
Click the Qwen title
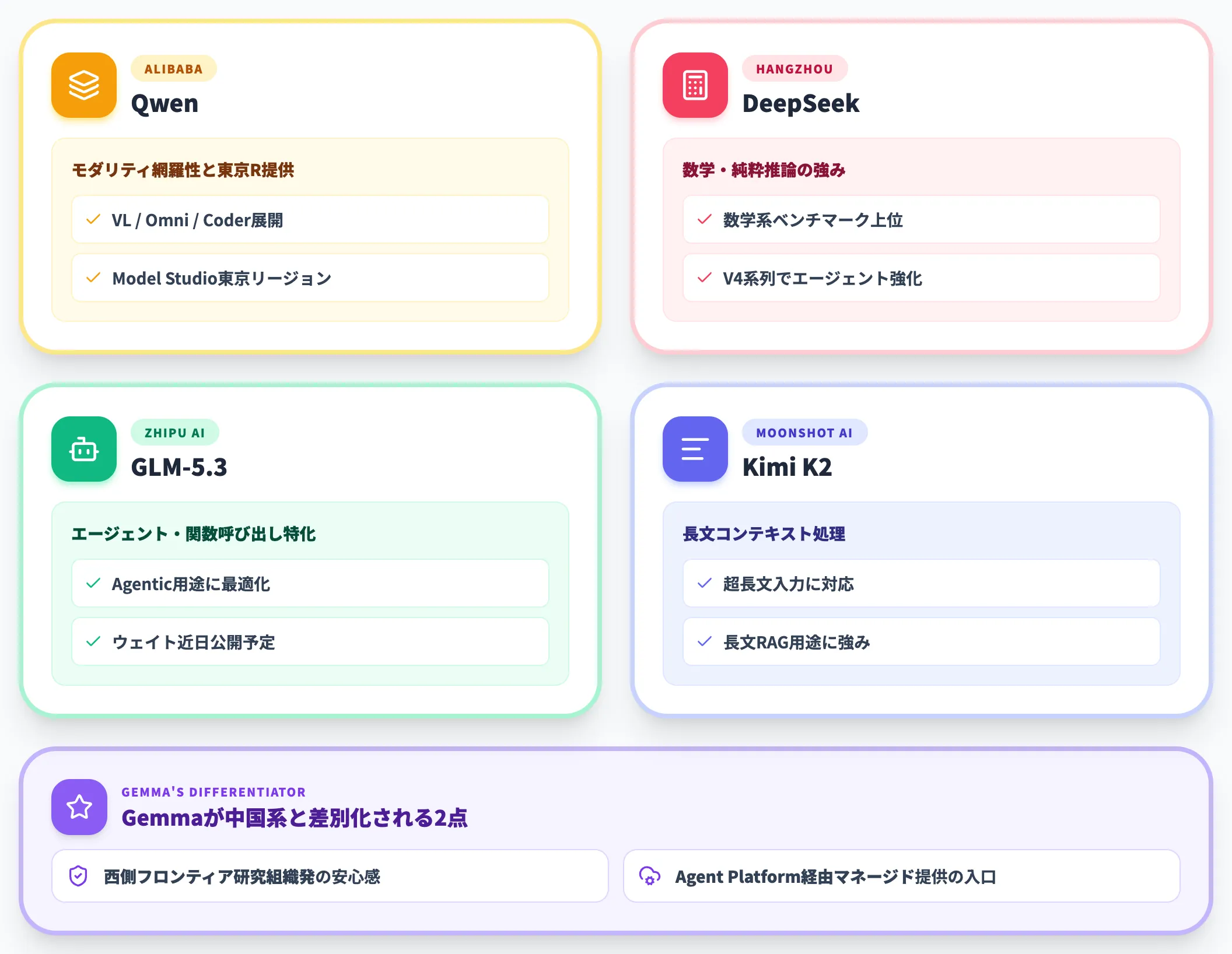point(164,104)
